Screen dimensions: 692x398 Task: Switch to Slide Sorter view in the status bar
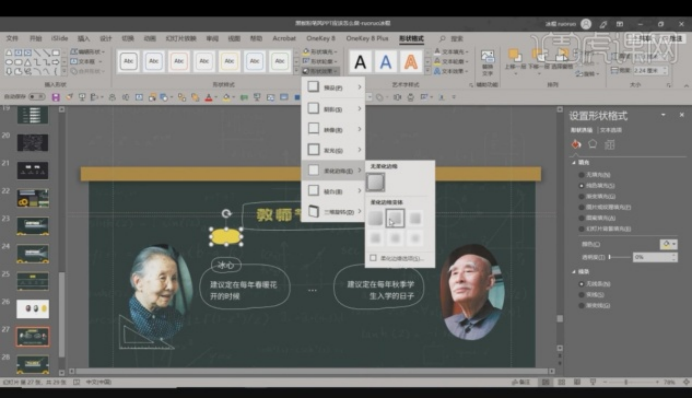[x=561, y=382]
